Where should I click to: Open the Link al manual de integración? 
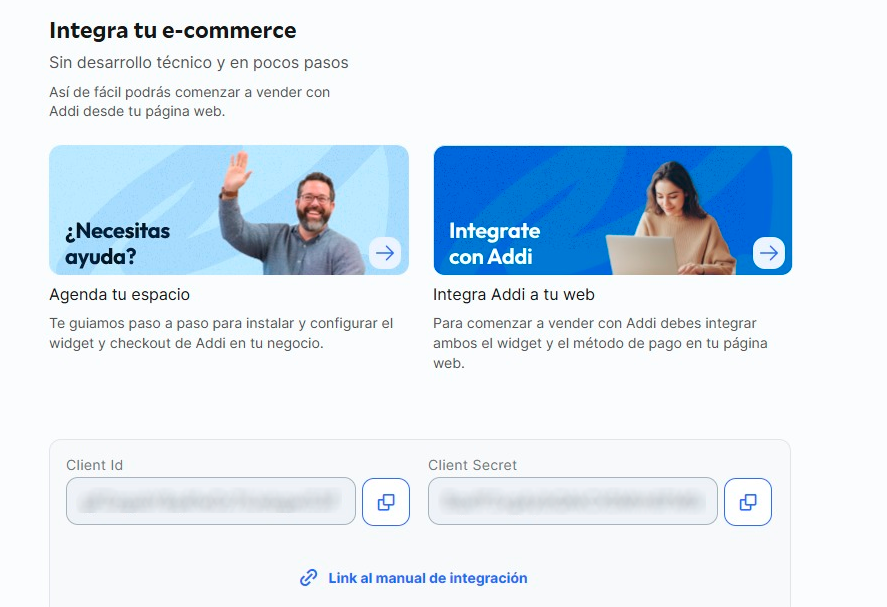pyautogui.click(x=427, y=578)
